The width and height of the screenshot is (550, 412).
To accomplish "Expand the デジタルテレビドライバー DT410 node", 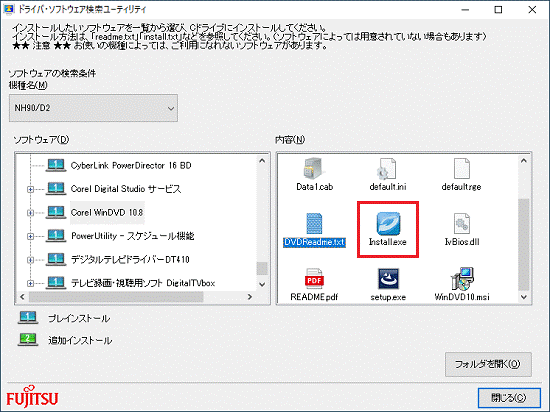I will click(31, 260).
